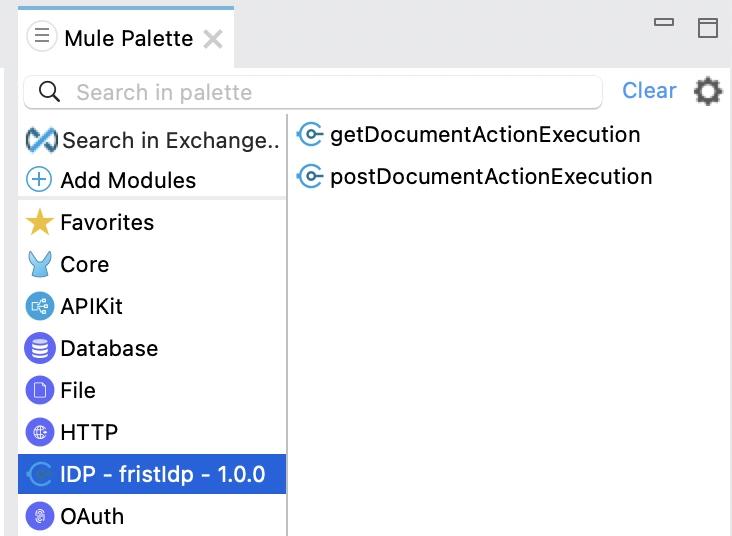Click the Add Modules plus icon
The height and width of the screenshot is (536, 732).
tap(39, 180)
